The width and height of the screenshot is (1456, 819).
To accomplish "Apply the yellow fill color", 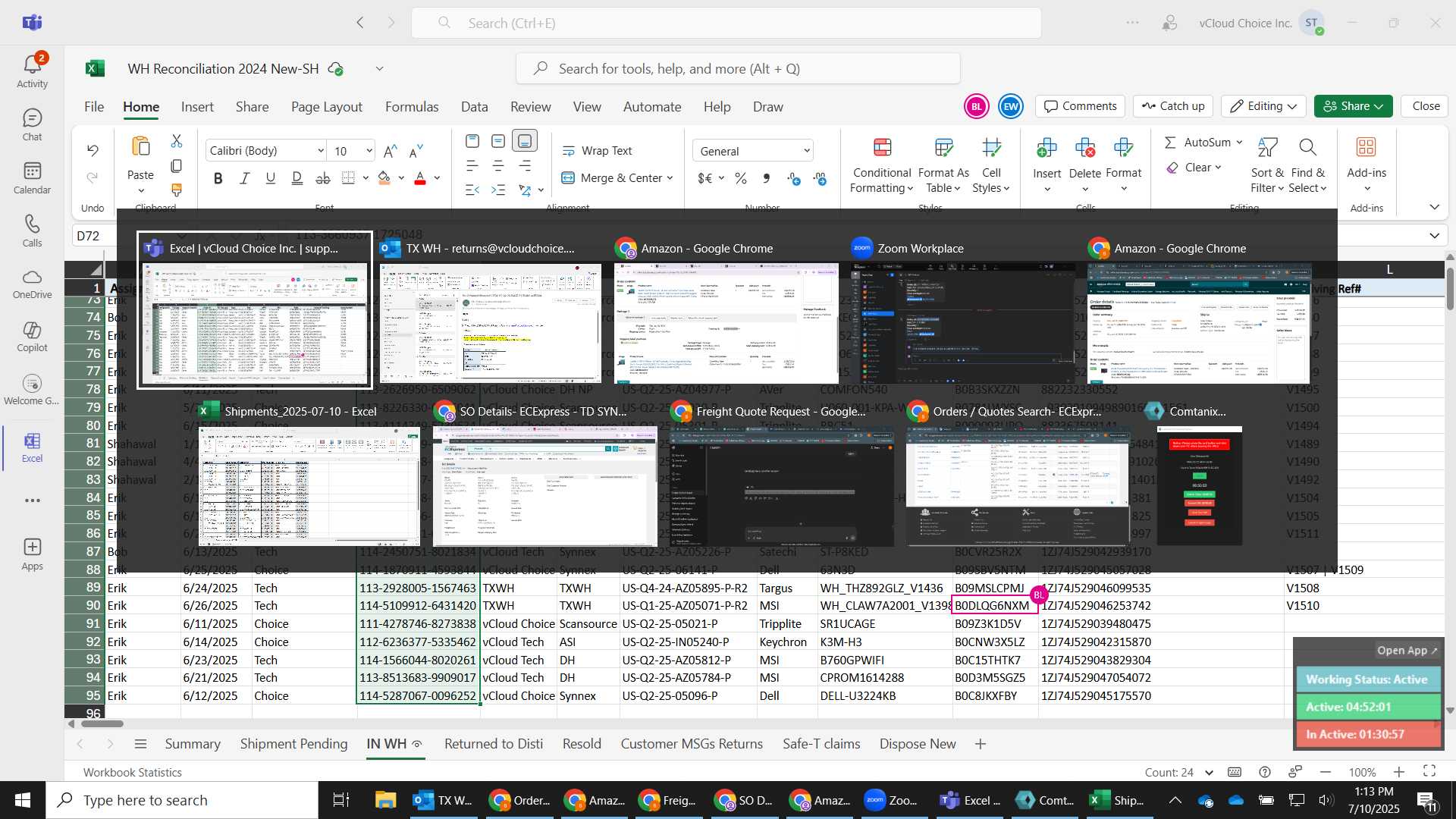I will [x=384, y=178].
